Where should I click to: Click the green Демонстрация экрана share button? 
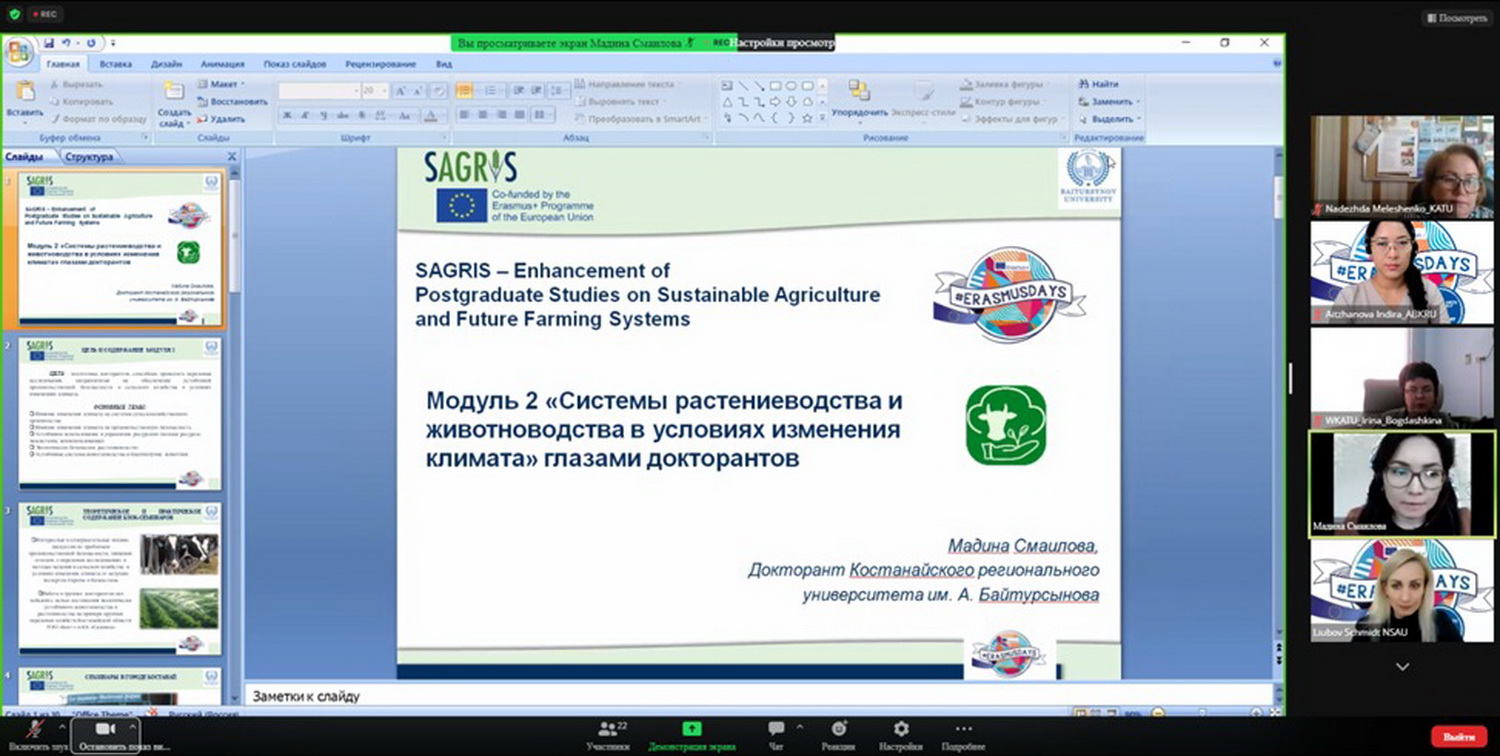[691, 735]
